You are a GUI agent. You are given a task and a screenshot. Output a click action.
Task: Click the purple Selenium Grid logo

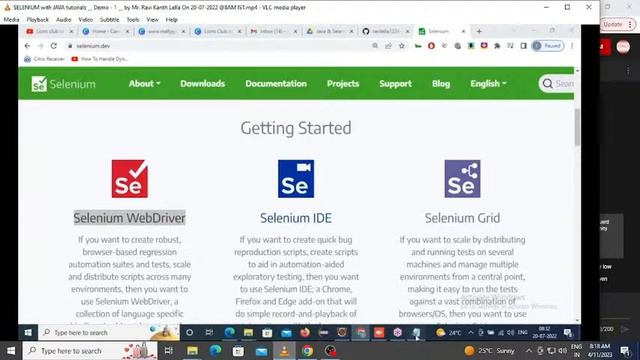click(x=462, y=179)
